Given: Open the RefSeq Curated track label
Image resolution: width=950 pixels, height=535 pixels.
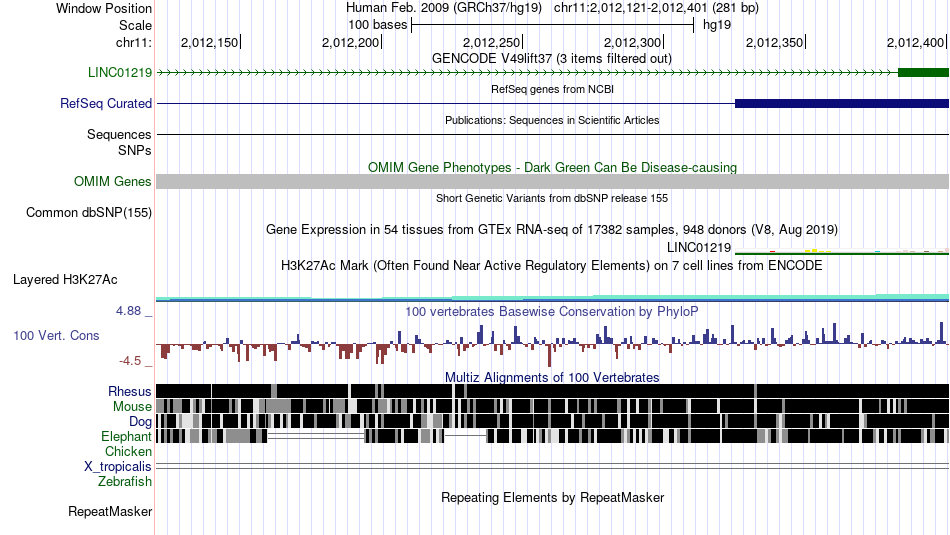Looking at the screenshot, I should pyautogui.click(x=106, y=104).
